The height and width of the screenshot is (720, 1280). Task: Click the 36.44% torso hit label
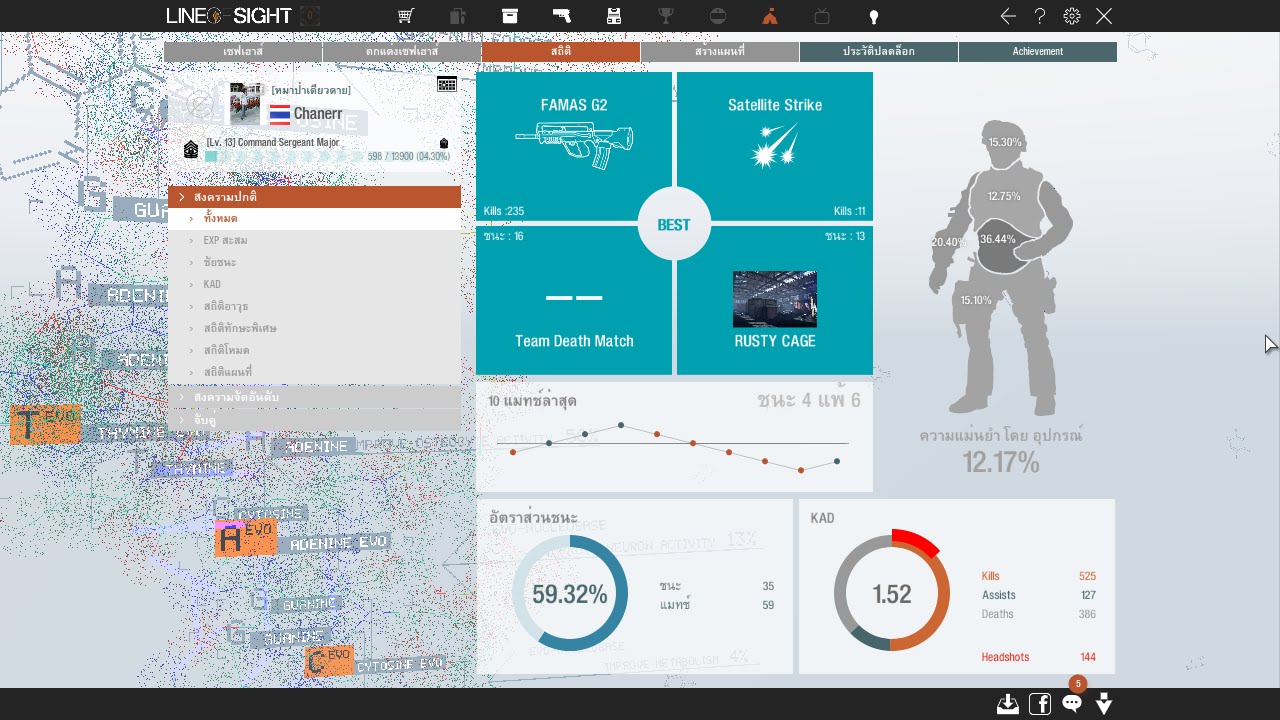998,240
